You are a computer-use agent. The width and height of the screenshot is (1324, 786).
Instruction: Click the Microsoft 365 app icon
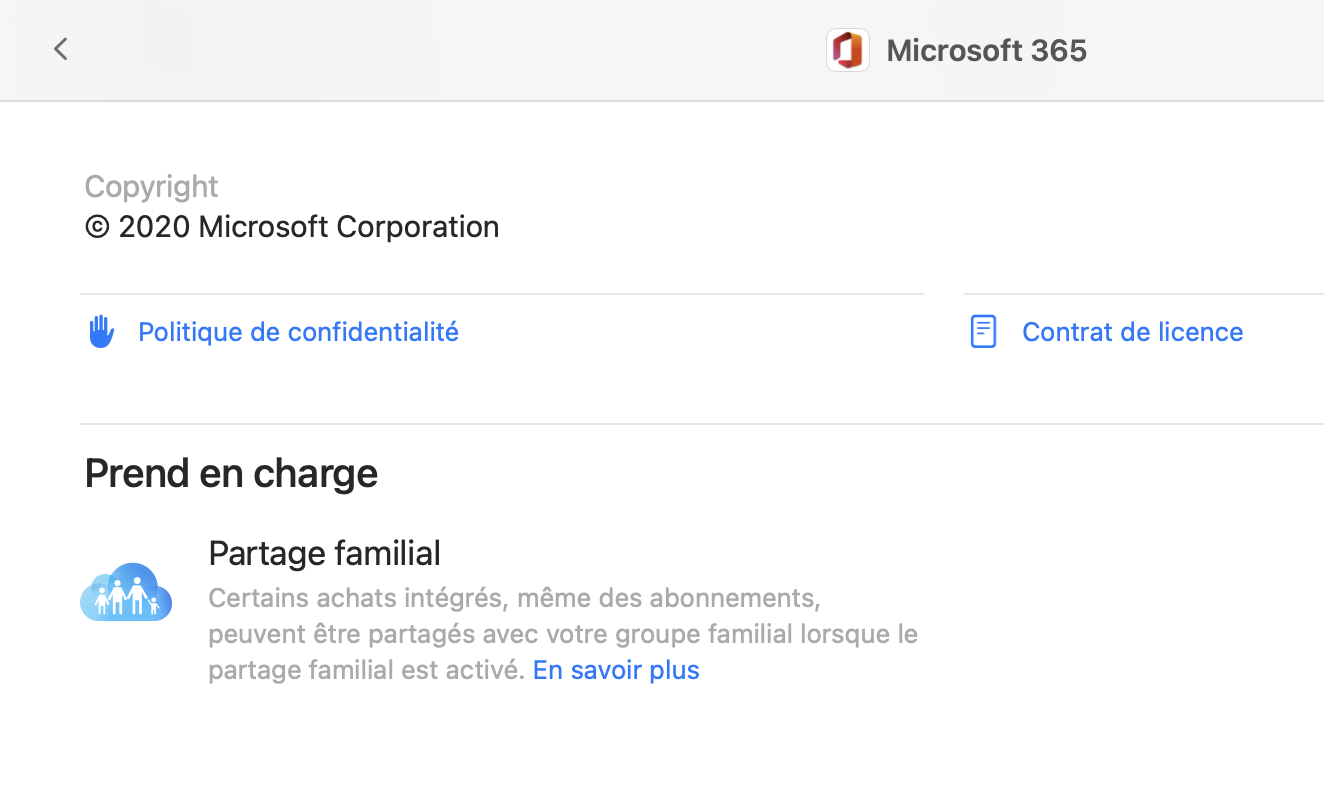tap(847, 50)
